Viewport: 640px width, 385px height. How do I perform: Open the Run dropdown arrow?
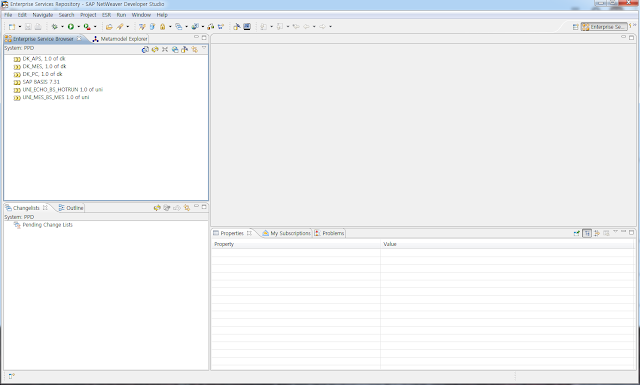pyautogui.click(x=78, y=27)
